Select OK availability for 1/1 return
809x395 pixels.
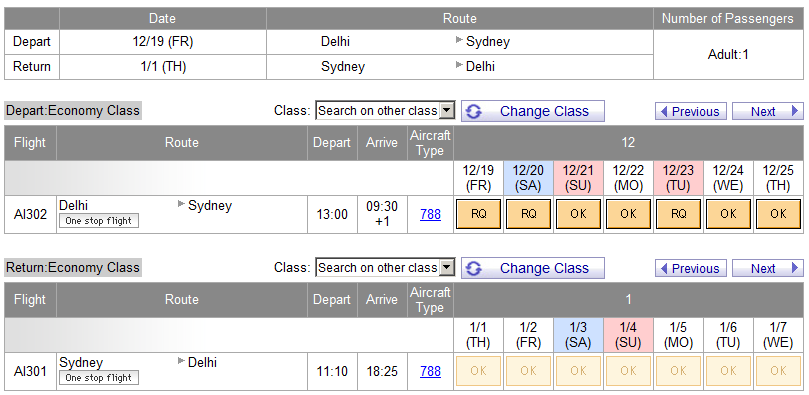click(478, 371)
